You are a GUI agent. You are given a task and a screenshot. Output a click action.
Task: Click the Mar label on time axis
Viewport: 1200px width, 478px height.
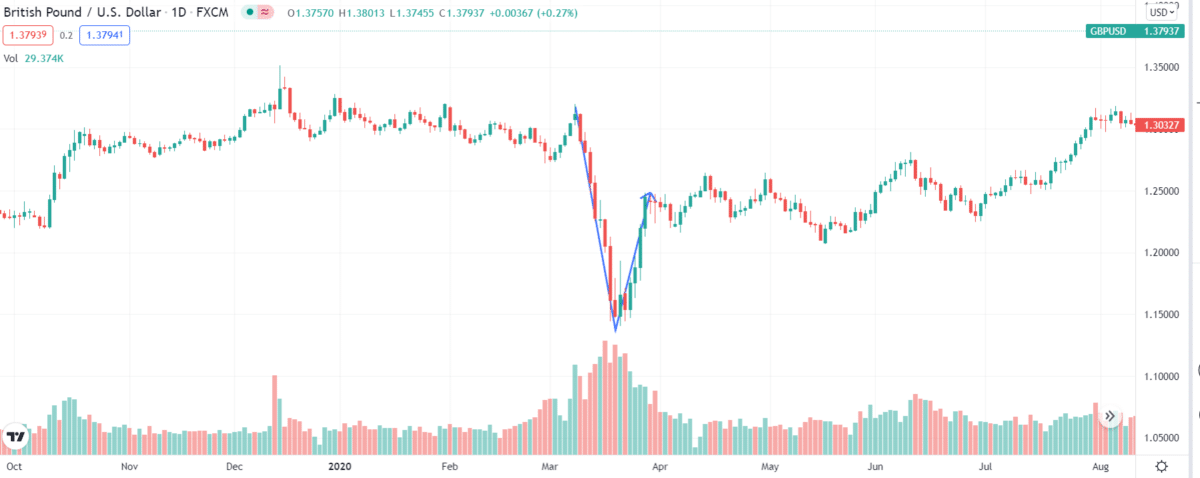[x=551, y=466]
